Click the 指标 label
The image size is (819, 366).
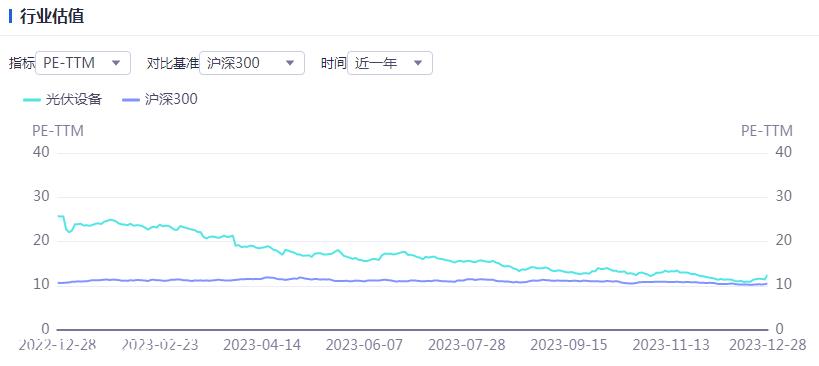click(x=22, y=64)
